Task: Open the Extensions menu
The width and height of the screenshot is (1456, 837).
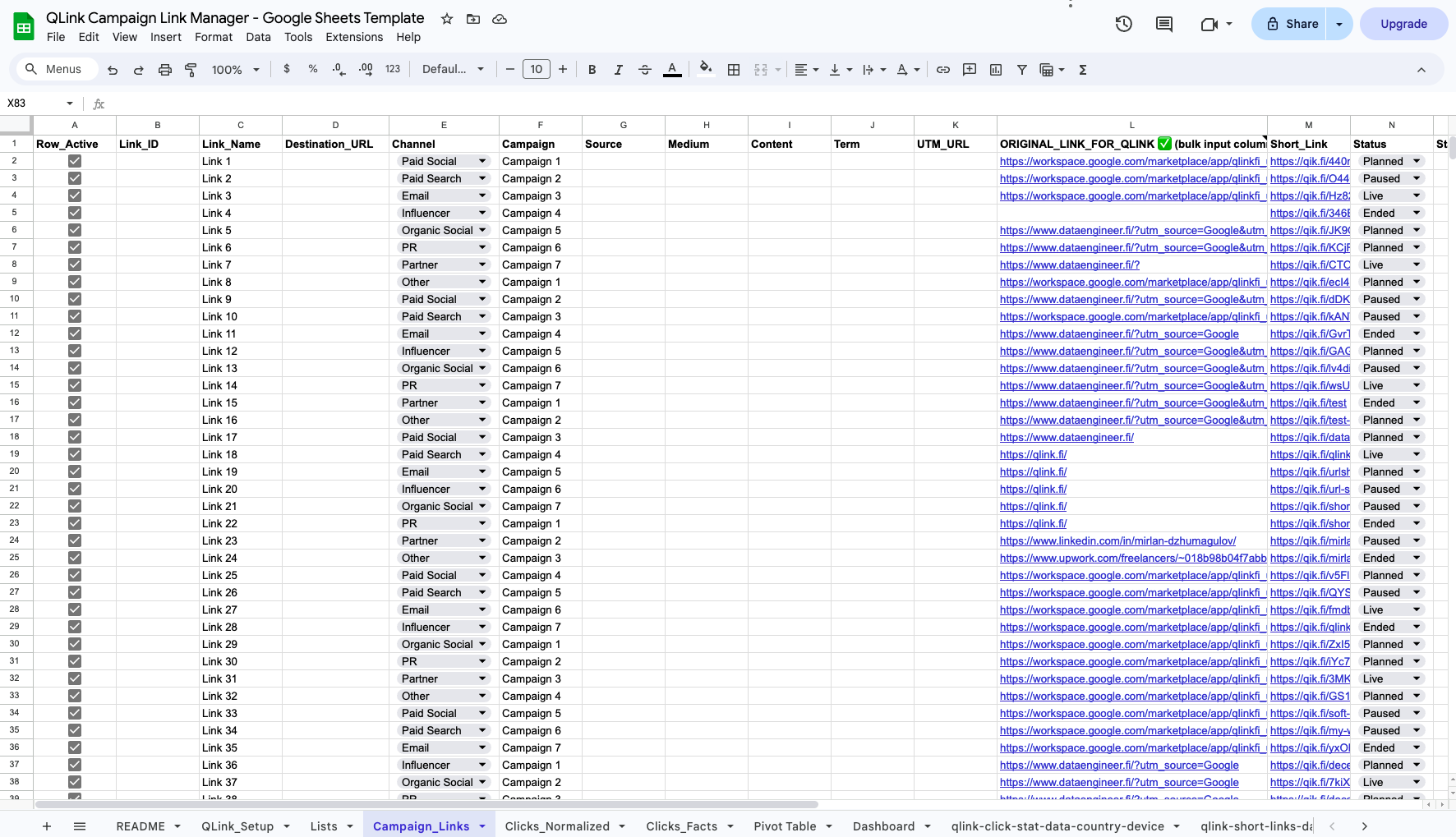Action: 353,37
